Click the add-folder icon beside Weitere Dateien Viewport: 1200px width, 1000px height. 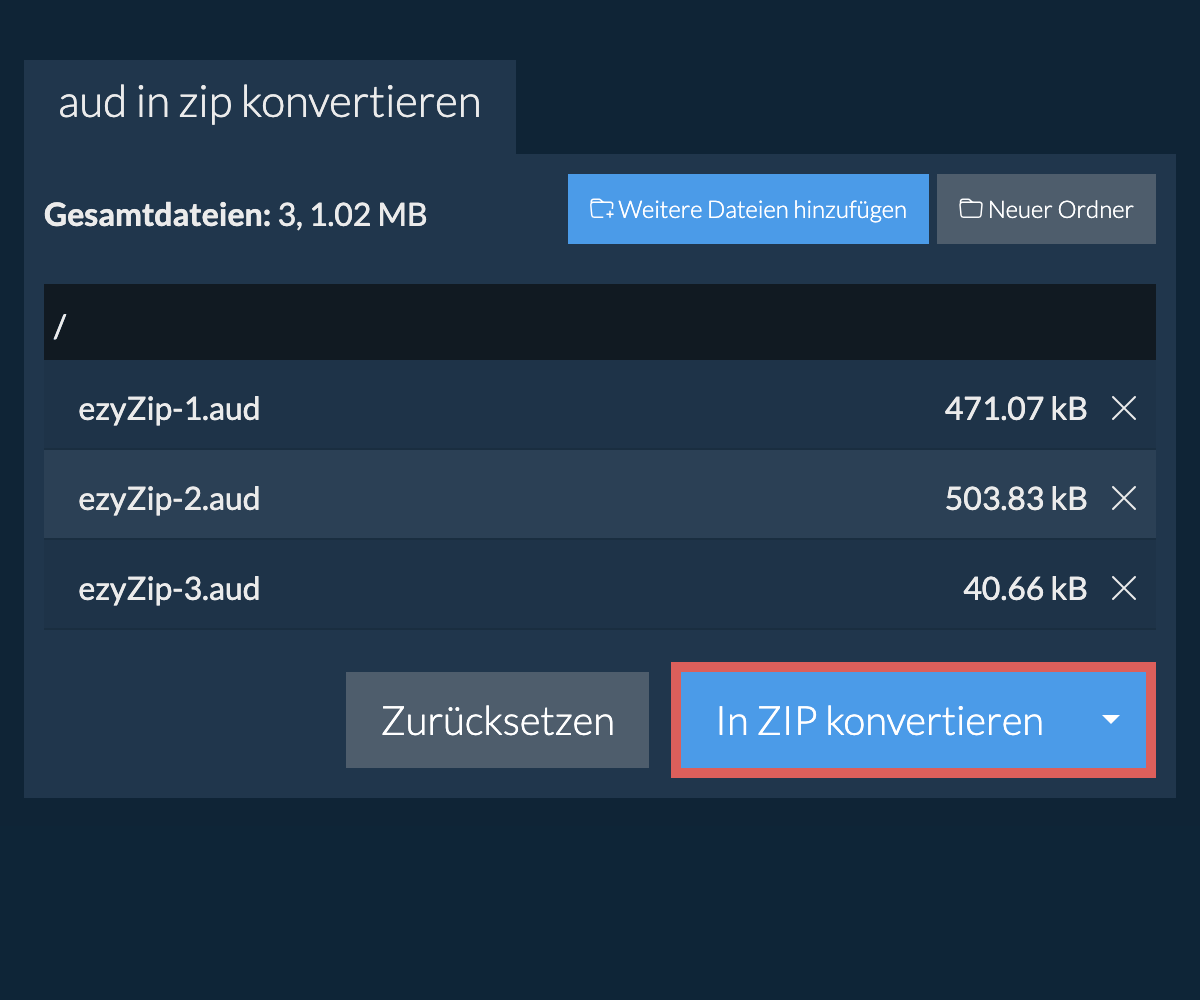[x=601, y=210]
